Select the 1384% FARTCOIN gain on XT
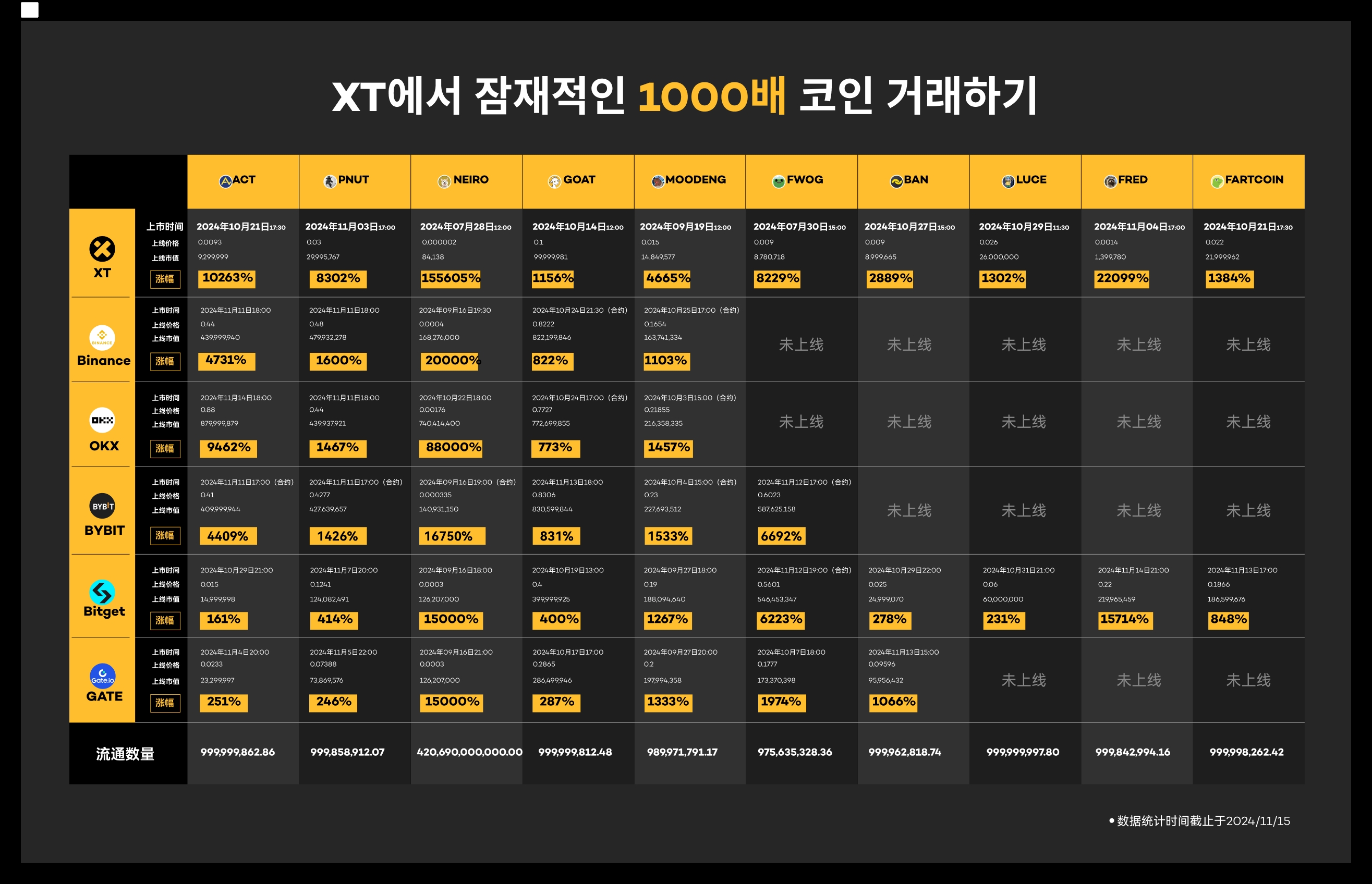 tap(1230, 278)
